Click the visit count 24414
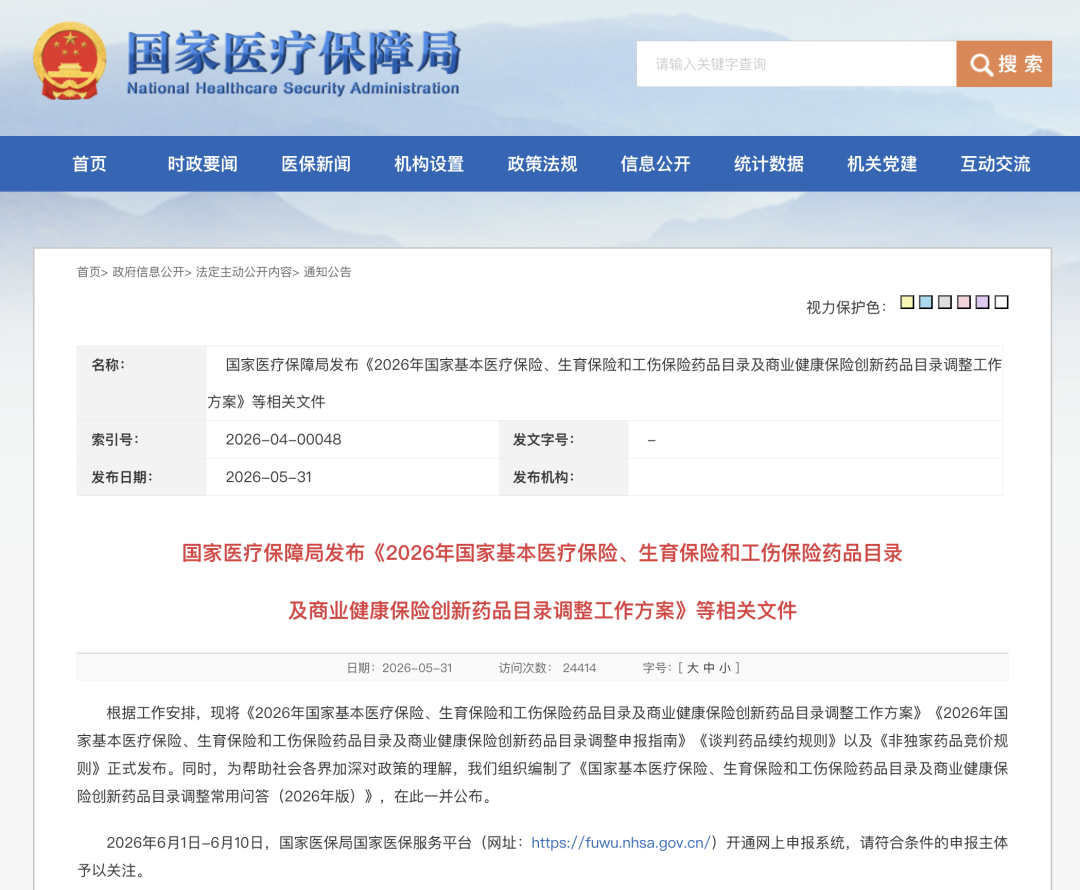 [x=579, y=668]
